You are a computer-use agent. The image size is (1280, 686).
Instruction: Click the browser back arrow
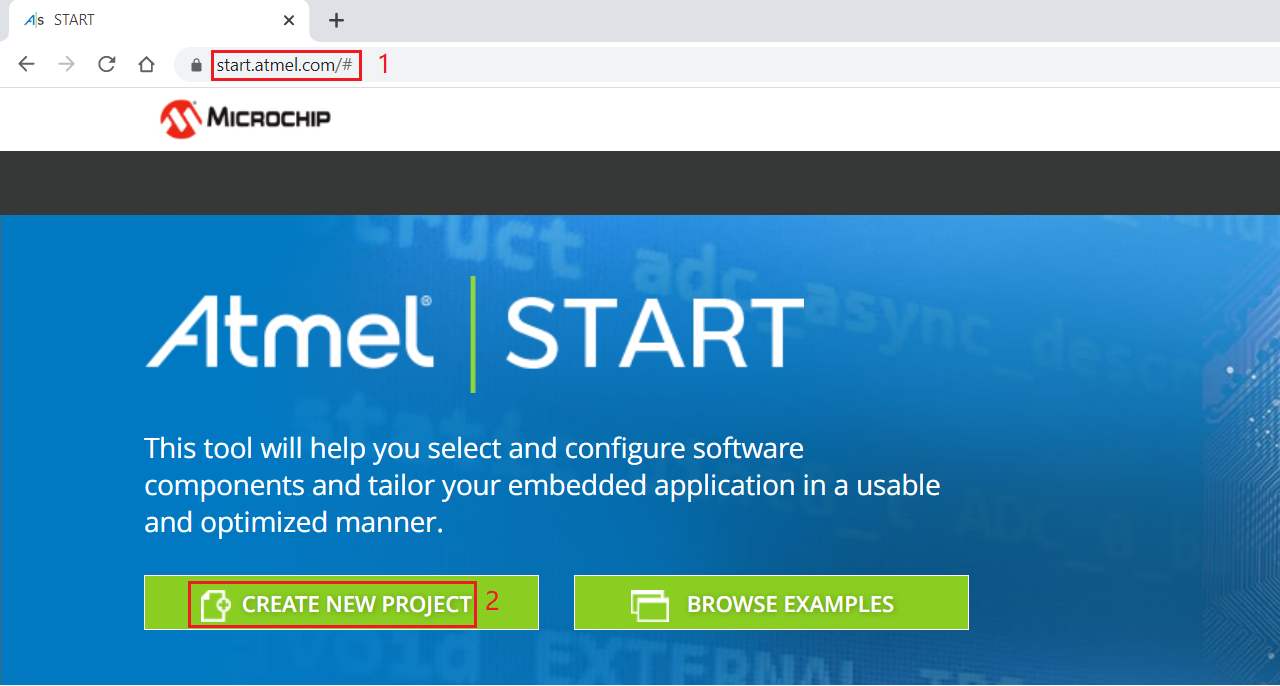(27, 65)
